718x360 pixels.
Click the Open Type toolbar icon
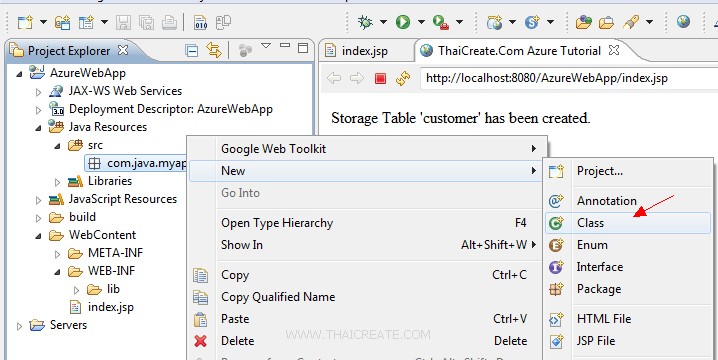coord(583,22)
